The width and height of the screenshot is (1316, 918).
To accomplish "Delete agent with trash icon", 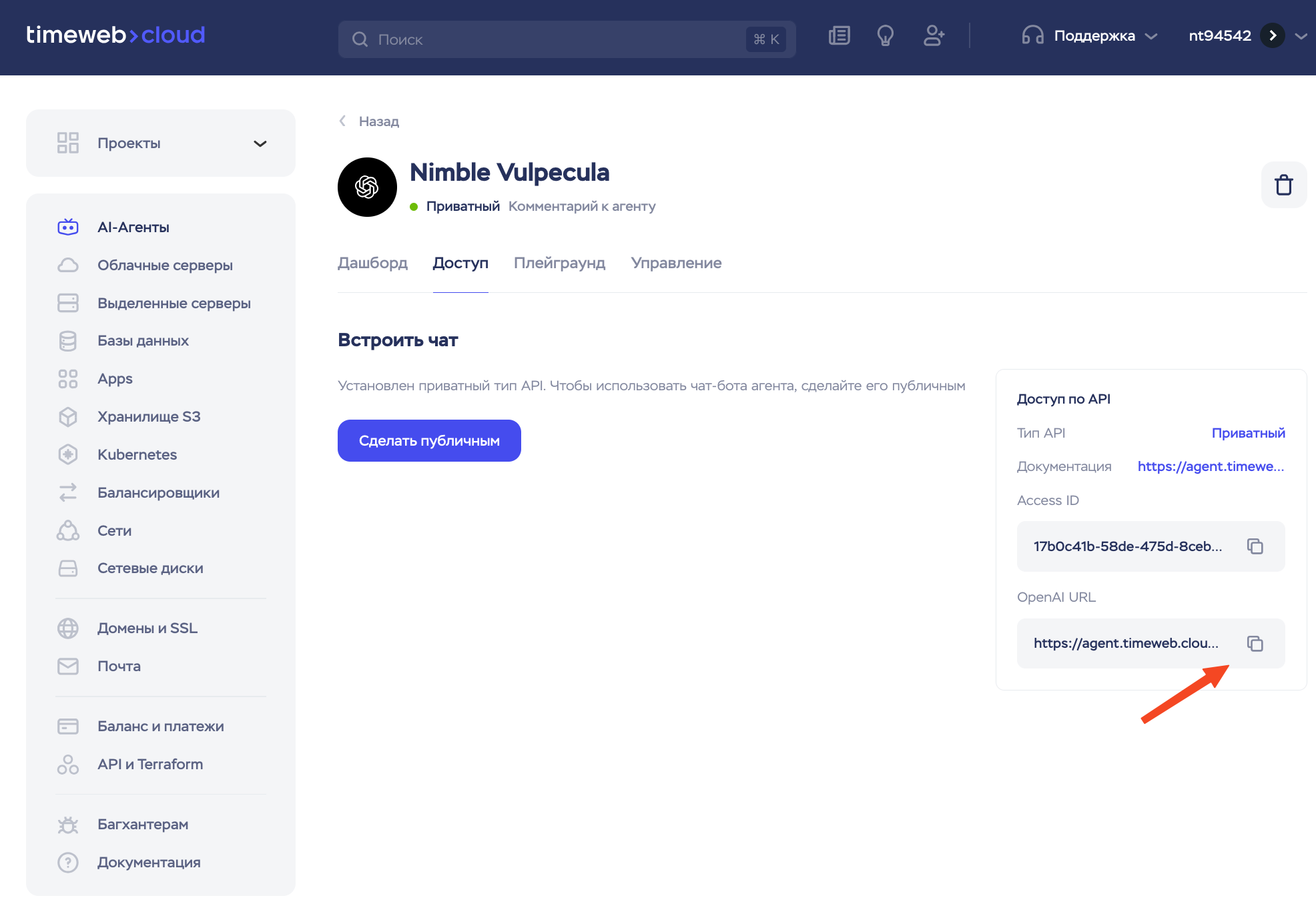I will (x=1284, y=185).
